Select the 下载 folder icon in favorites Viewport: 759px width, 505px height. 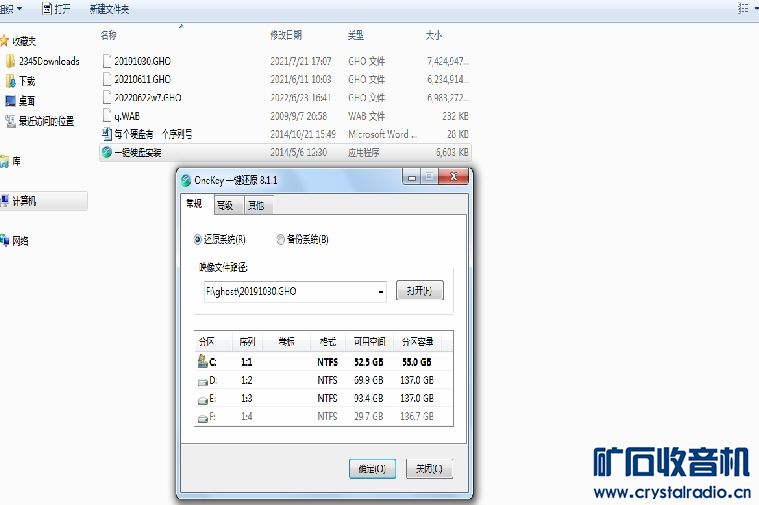point(10,81)
